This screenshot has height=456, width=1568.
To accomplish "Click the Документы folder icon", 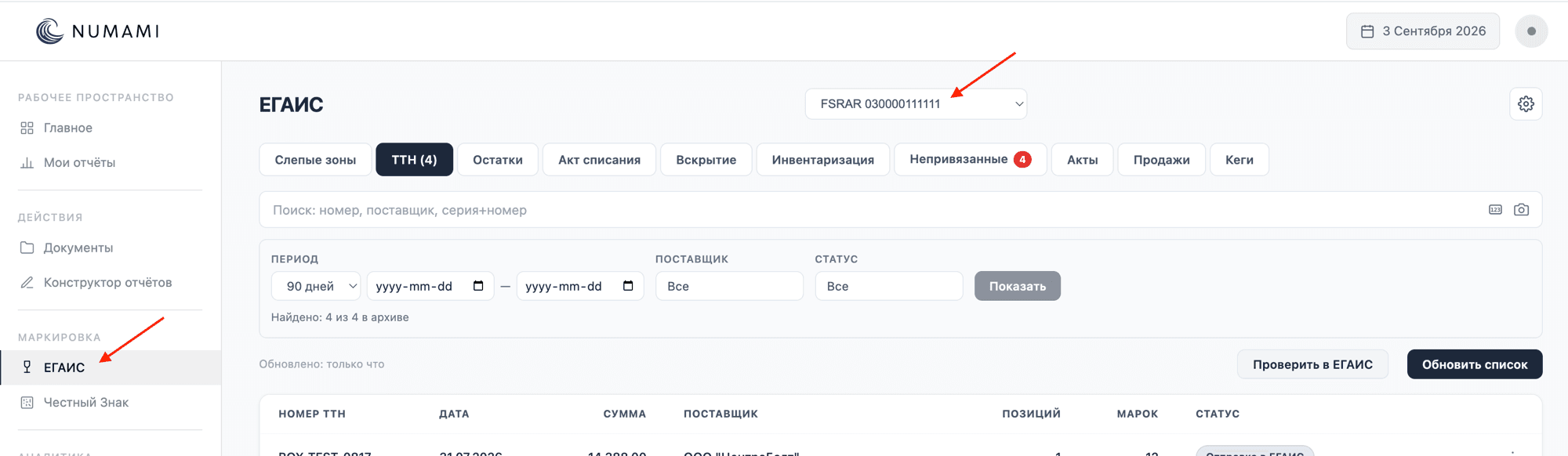I will pyautogui.click(x=27, y=248).
